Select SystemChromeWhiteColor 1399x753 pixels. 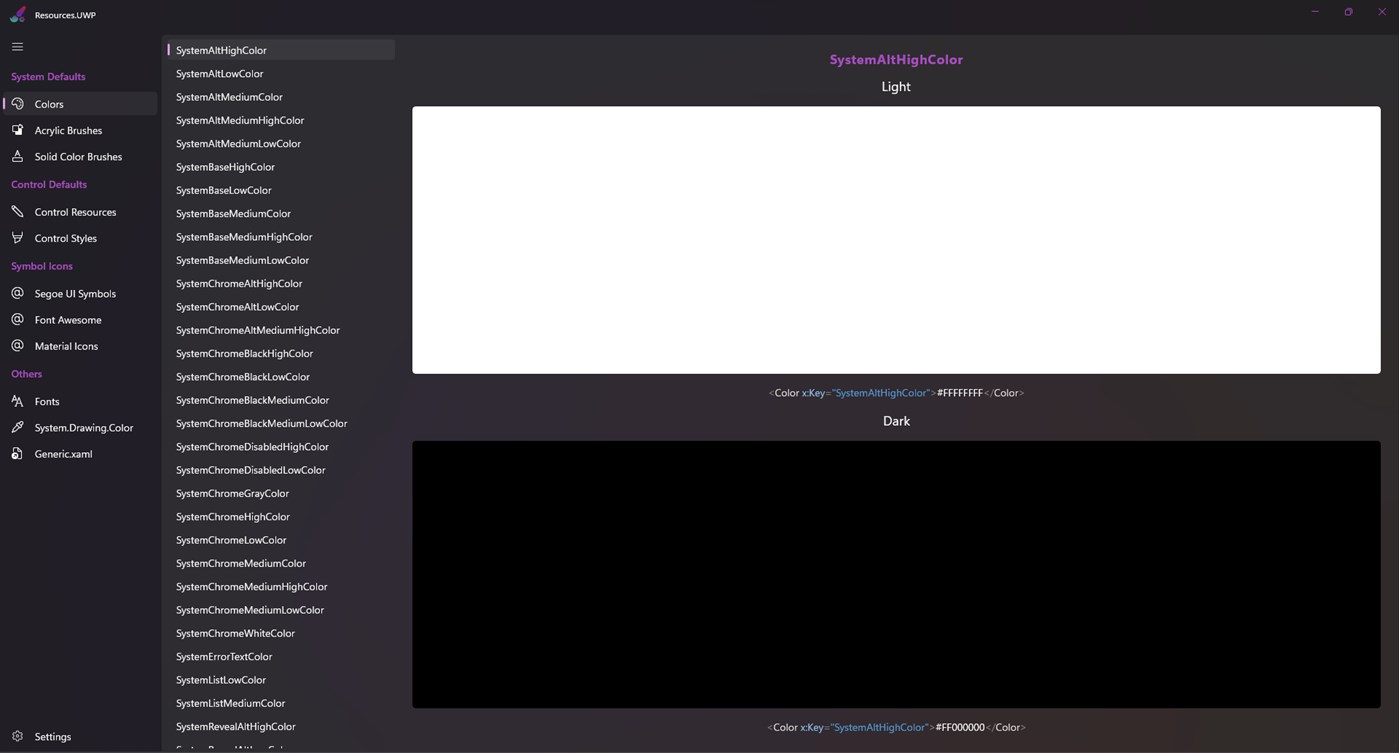coord(280,633)
